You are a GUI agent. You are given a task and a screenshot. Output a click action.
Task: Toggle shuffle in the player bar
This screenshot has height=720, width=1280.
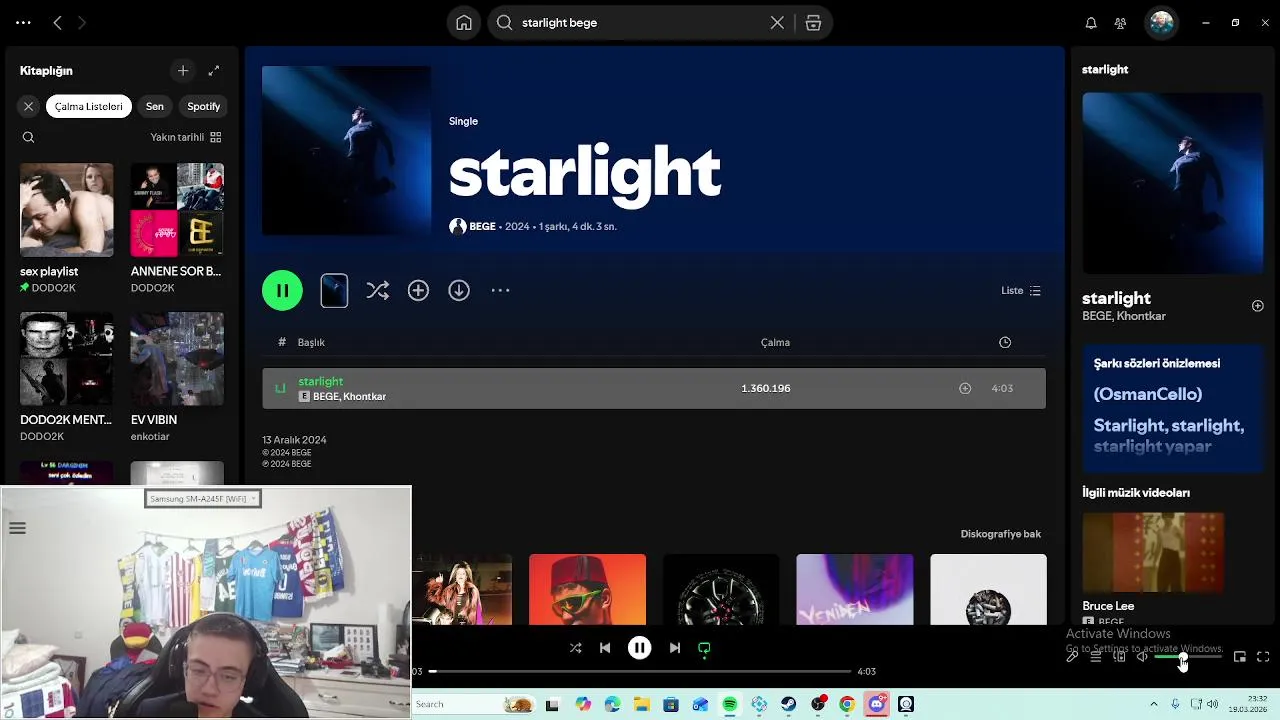(575, 648)
